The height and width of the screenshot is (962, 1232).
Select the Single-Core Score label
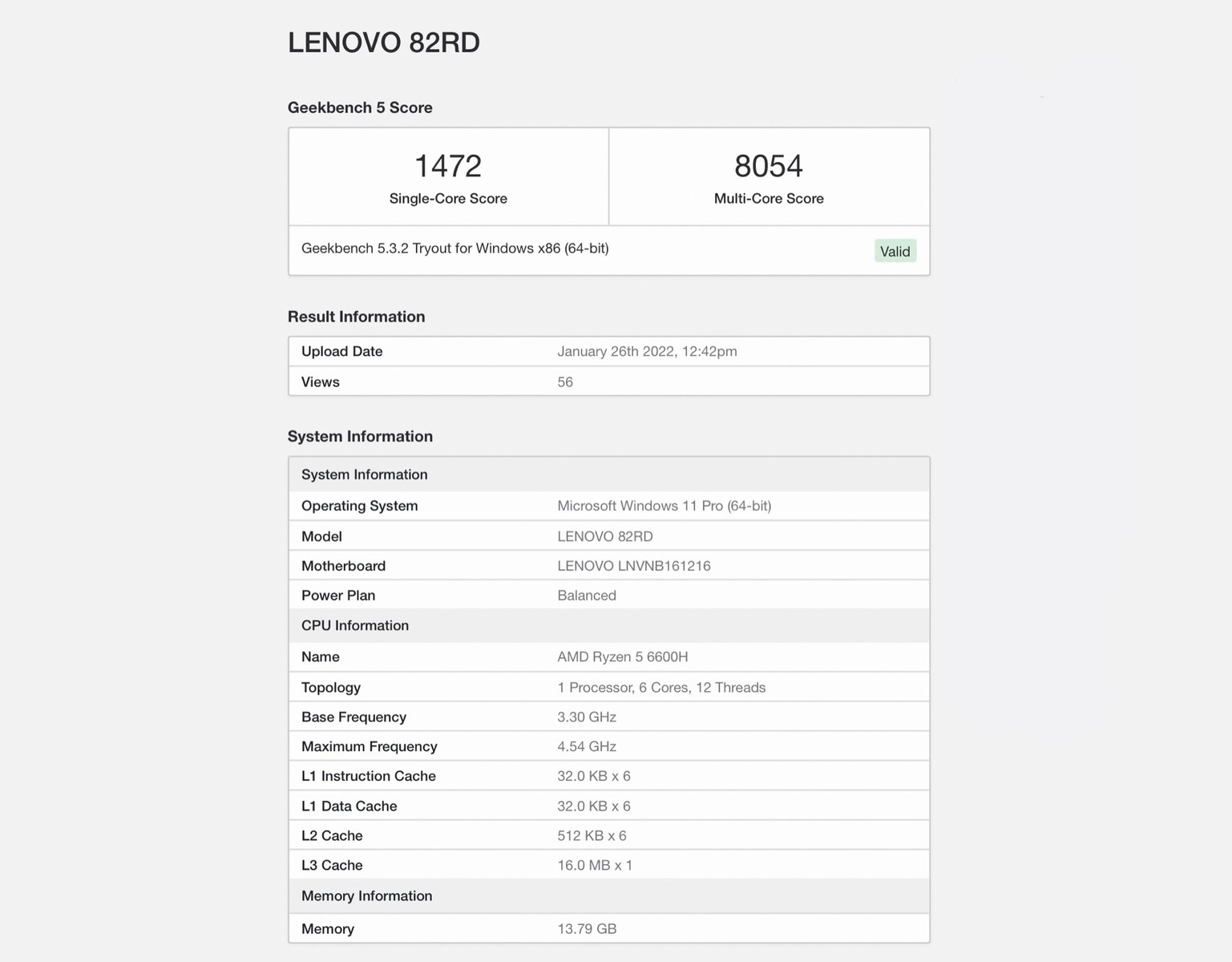448,199
